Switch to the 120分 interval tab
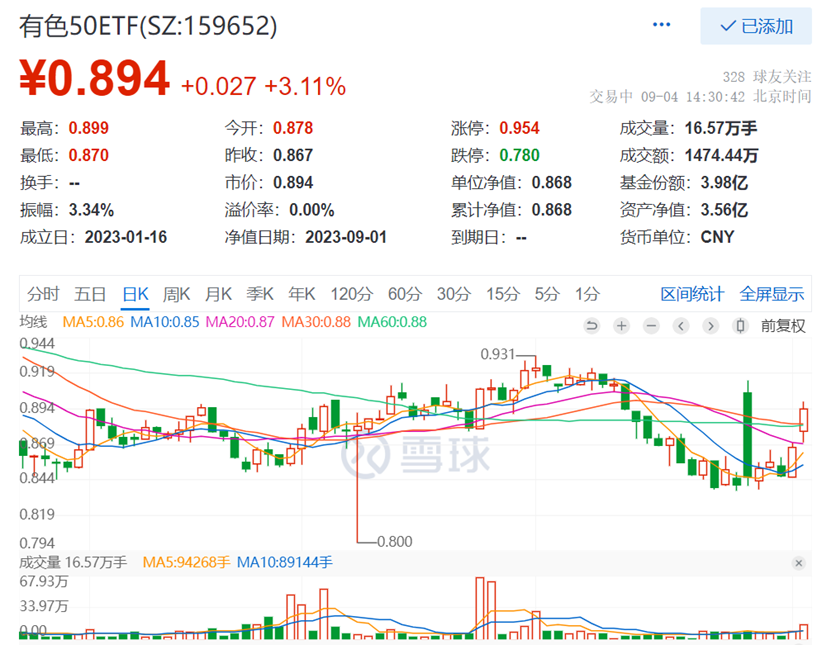This screenshot has height=645, width=831. (351, 294)
